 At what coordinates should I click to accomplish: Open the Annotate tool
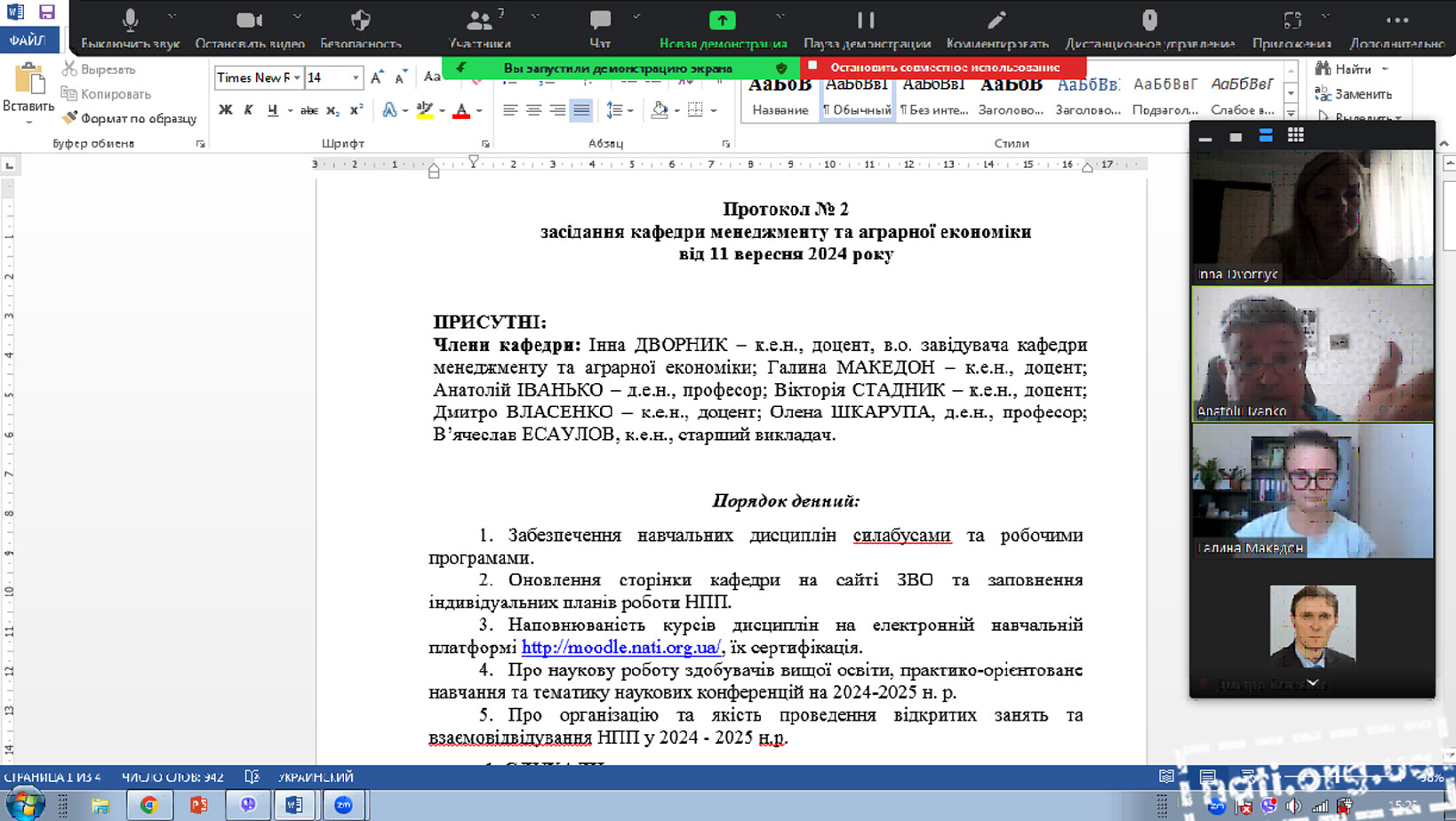coord(997,28)
